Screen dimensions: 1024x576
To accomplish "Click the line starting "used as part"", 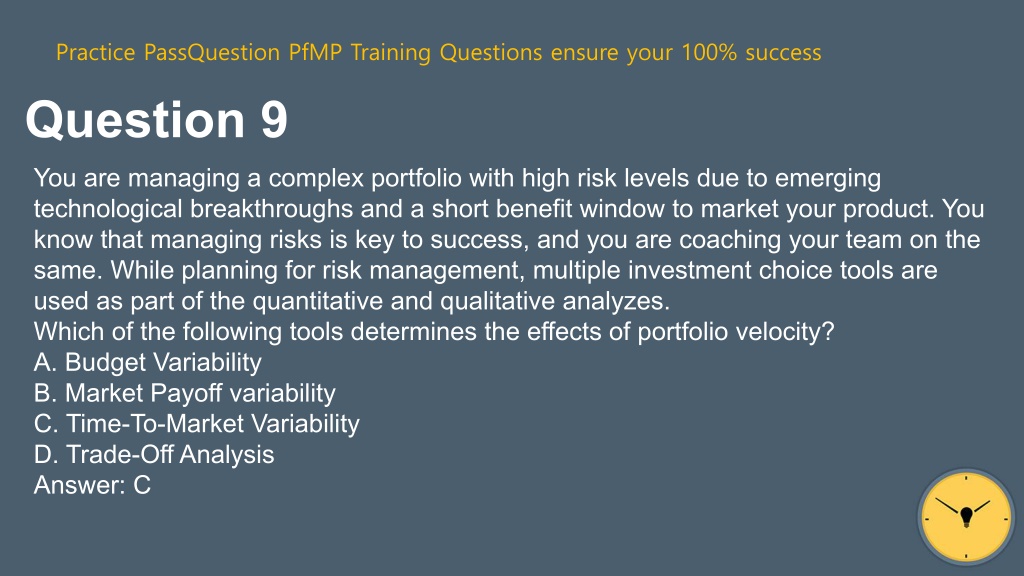I will pyautogui.click(x=352, y=301).
